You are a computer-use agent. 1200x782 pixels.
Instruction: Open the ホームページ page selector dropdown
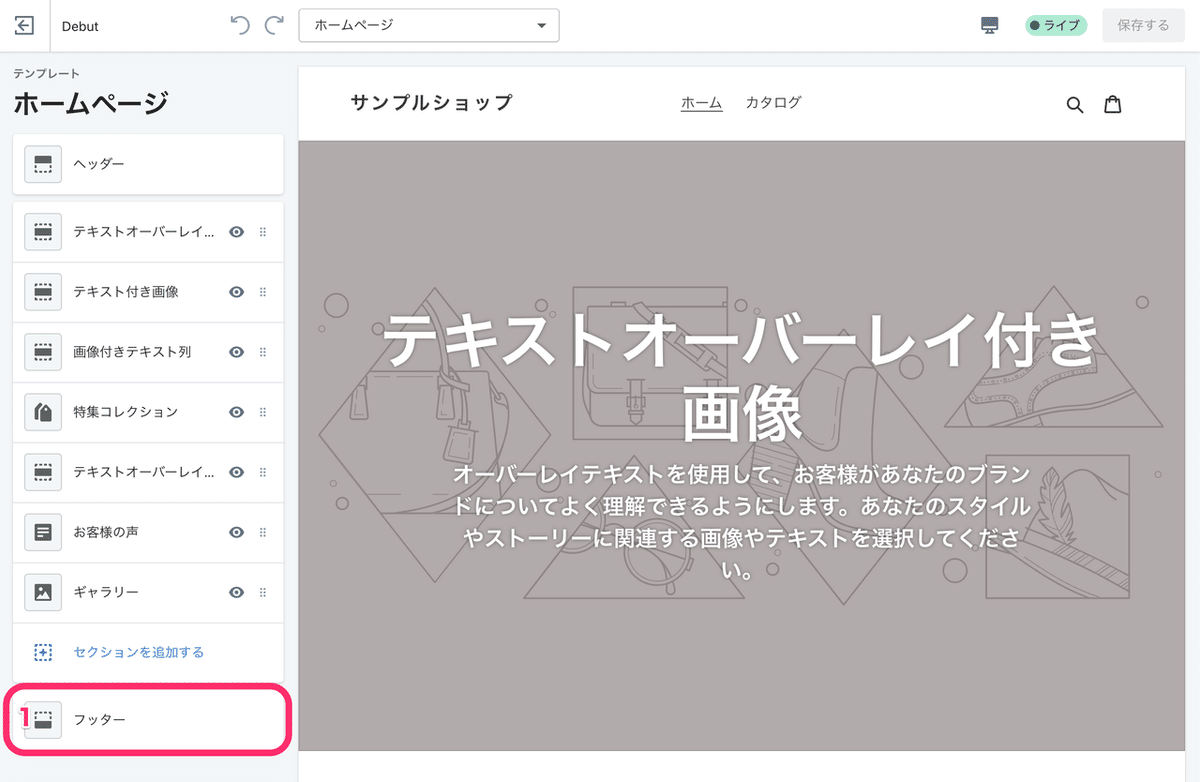pos(429,26)
